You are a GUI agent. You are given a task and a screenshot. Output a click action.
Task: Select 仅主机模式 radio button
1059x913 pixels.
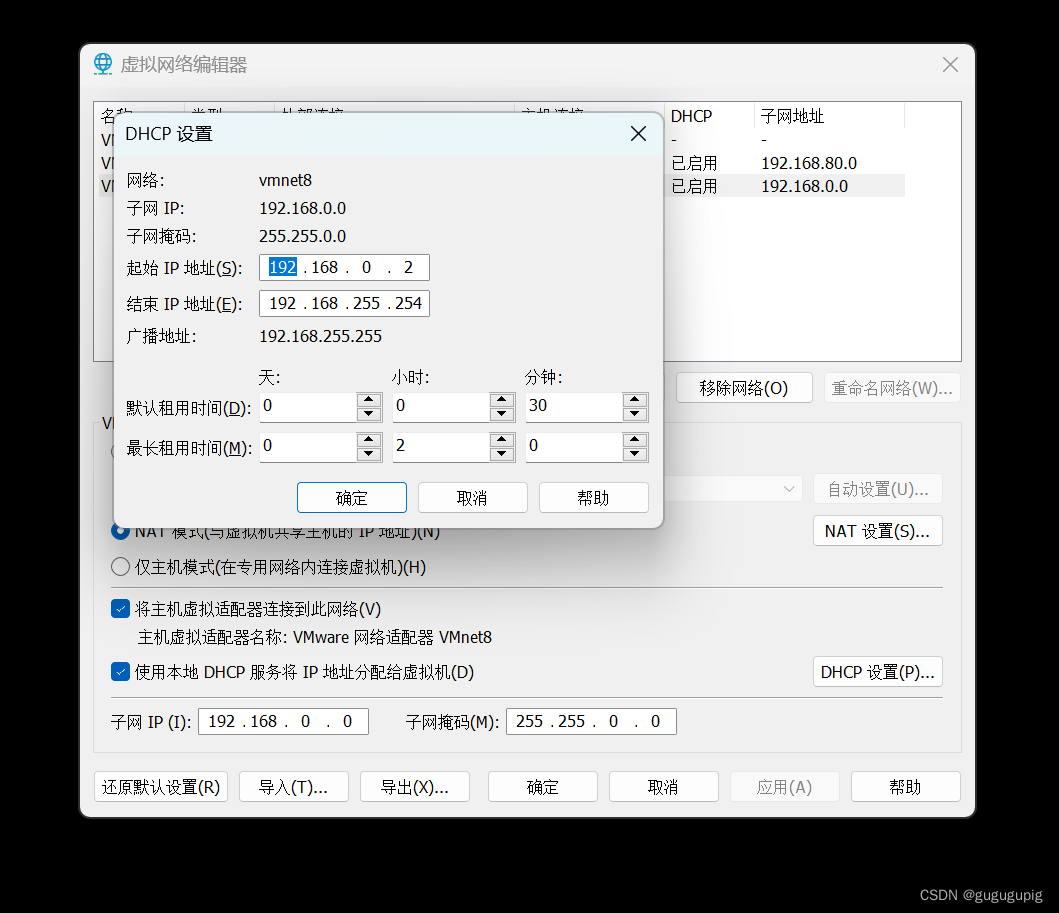(120, 567)
